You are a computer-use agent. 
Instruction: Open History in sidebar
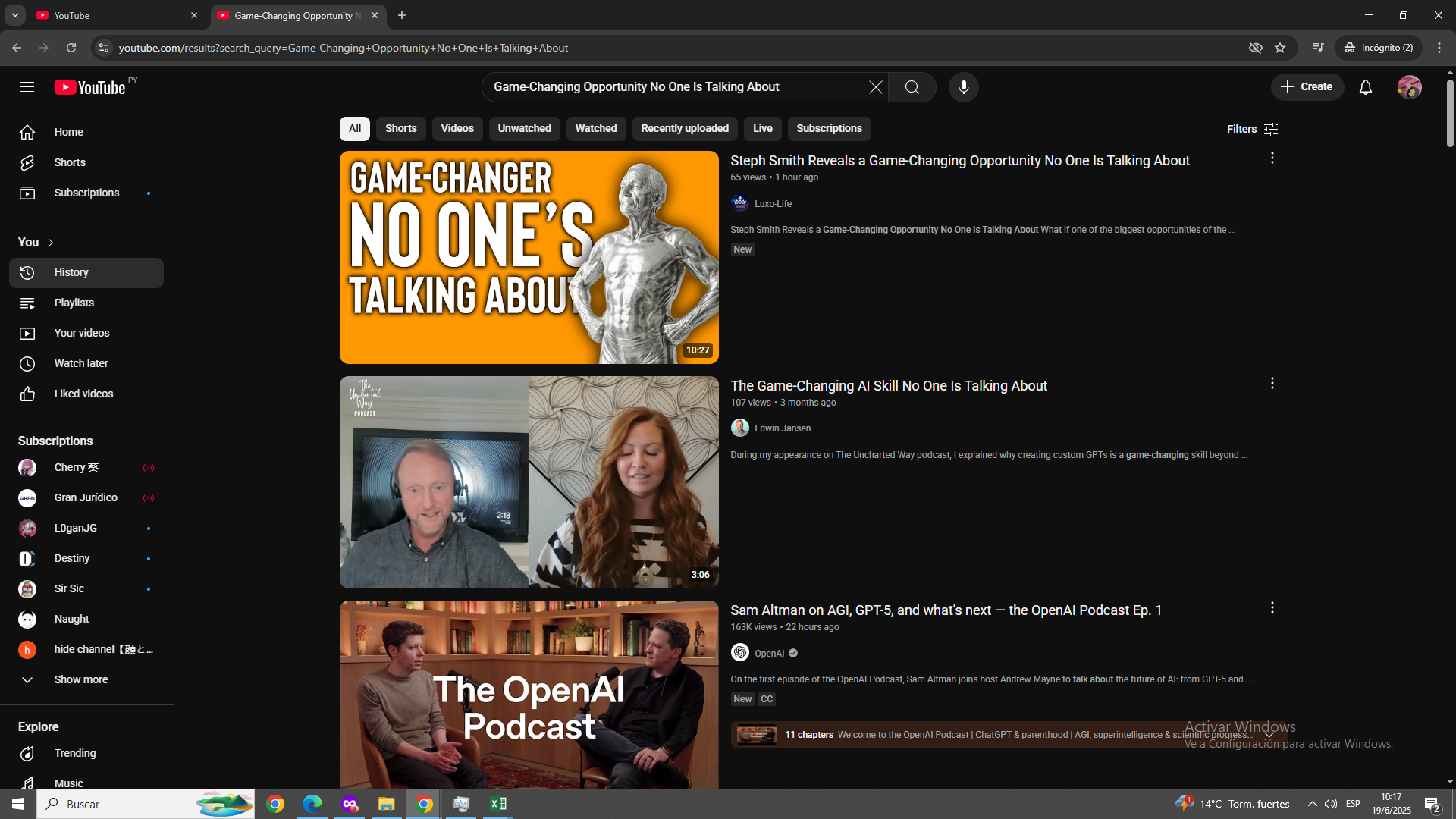click(x=86, y=273)
